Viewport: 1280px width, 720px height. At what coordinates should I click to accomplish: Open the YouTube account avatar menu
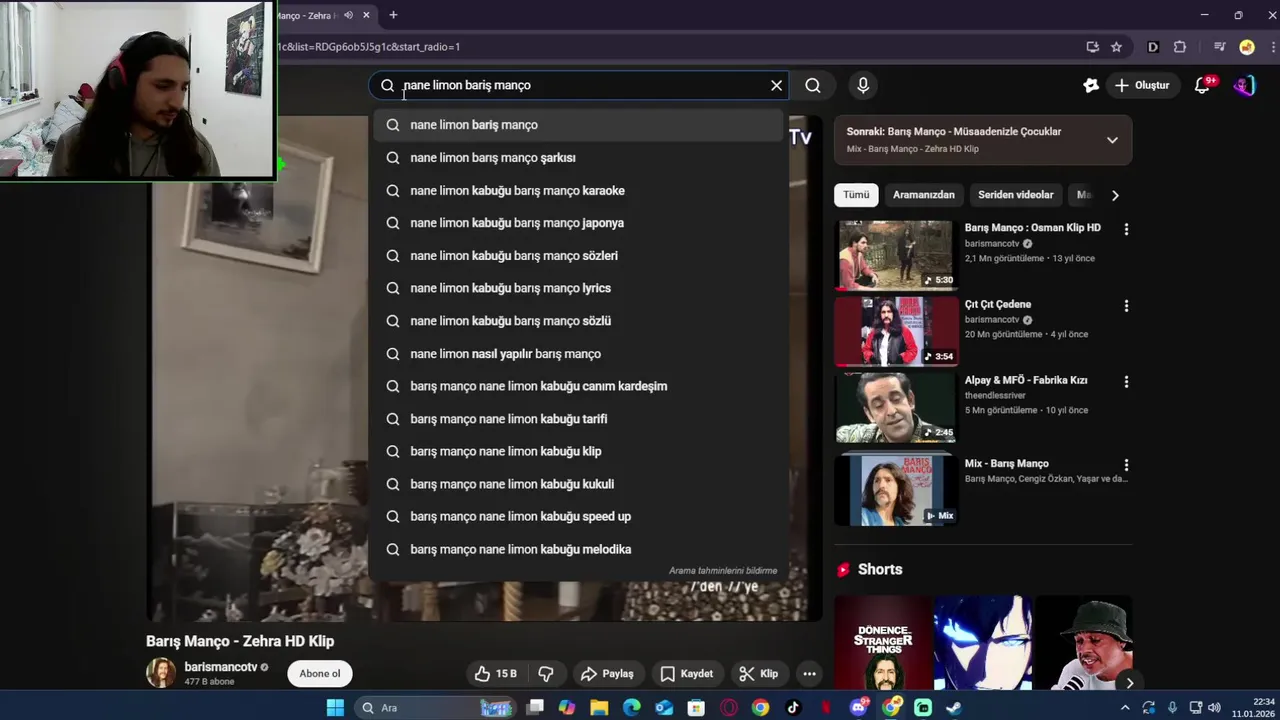tap(1244, 85)
